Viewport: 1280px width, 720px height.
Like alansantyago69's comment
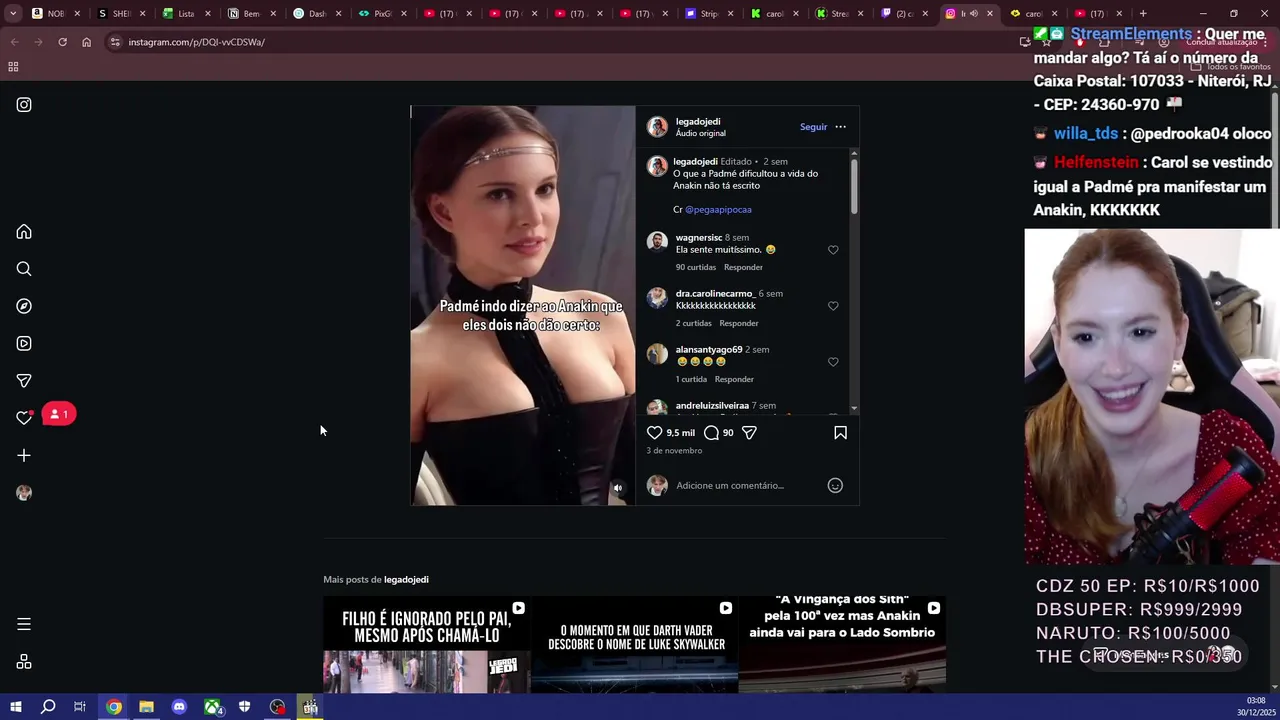833,362
